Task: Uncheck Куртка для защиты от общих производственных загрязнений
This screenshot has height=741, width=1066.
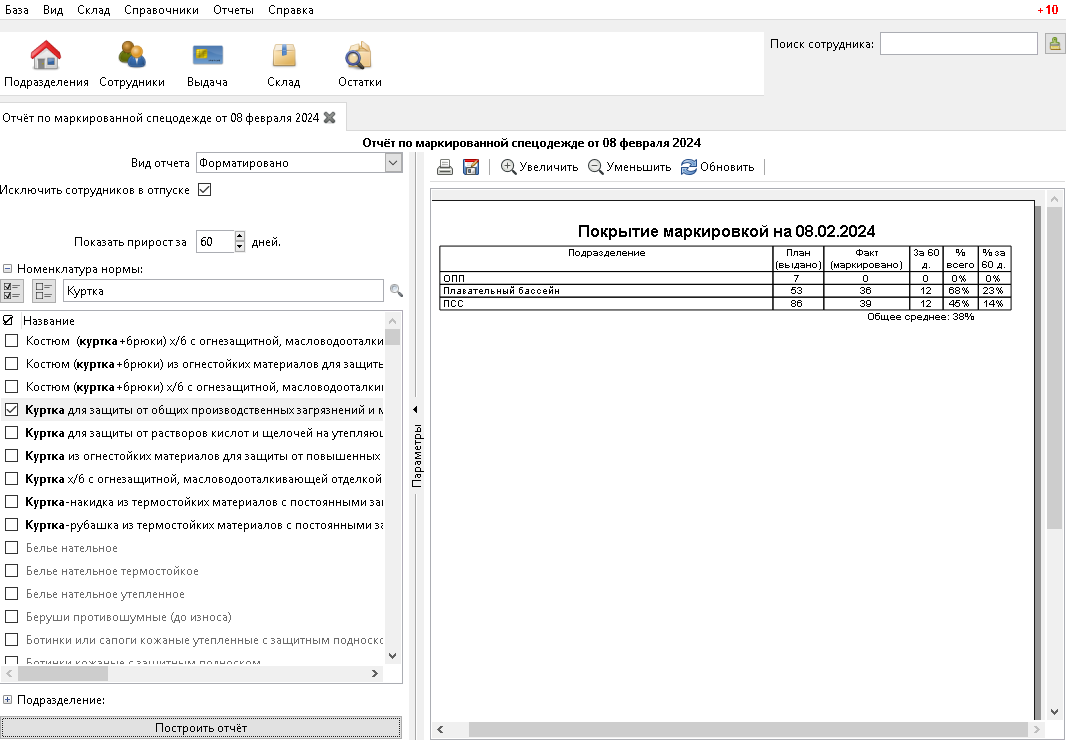Action: point(12,410)
